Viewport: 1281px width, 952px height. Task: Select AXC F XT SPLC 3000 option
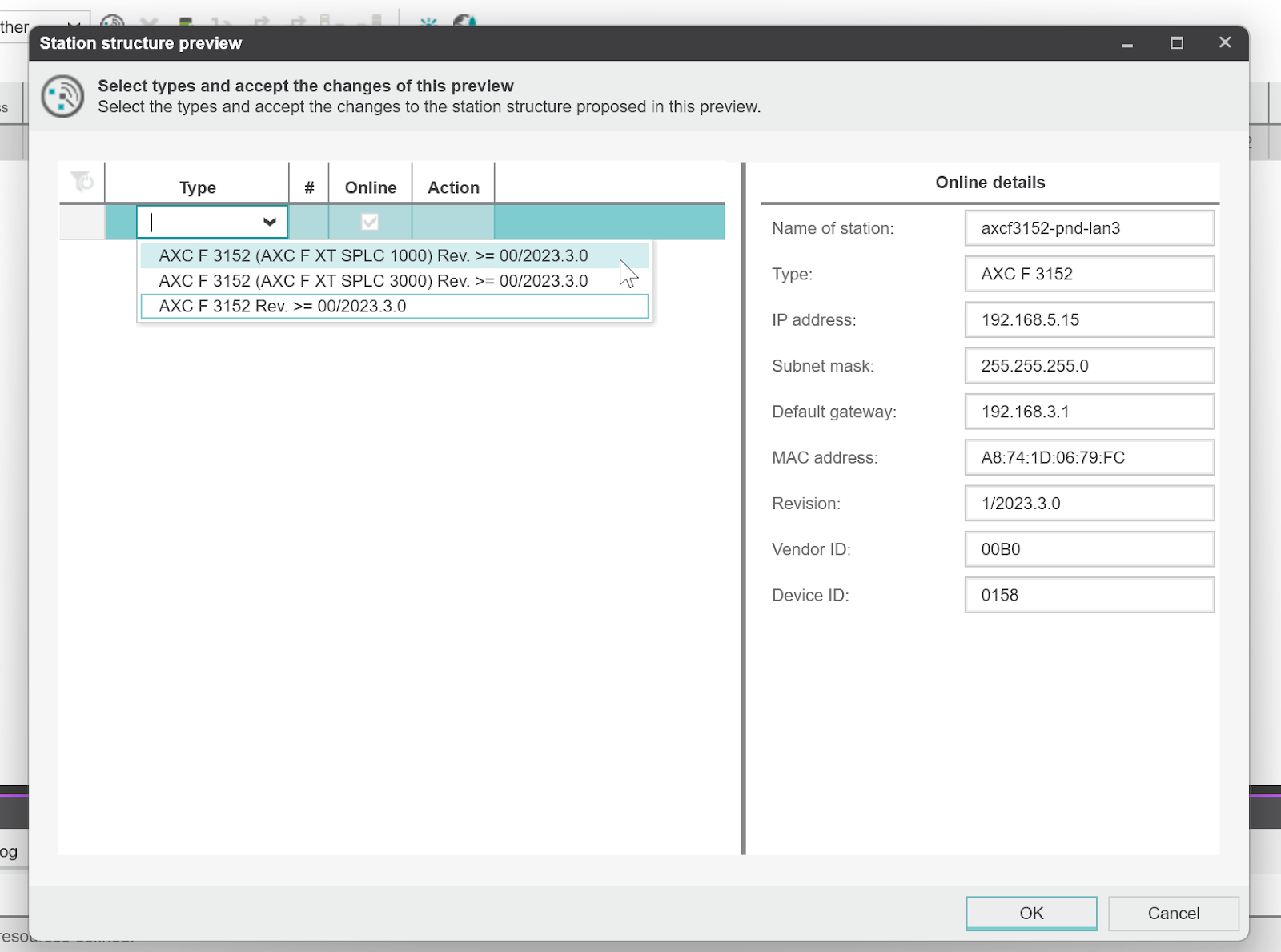point(394,281)
